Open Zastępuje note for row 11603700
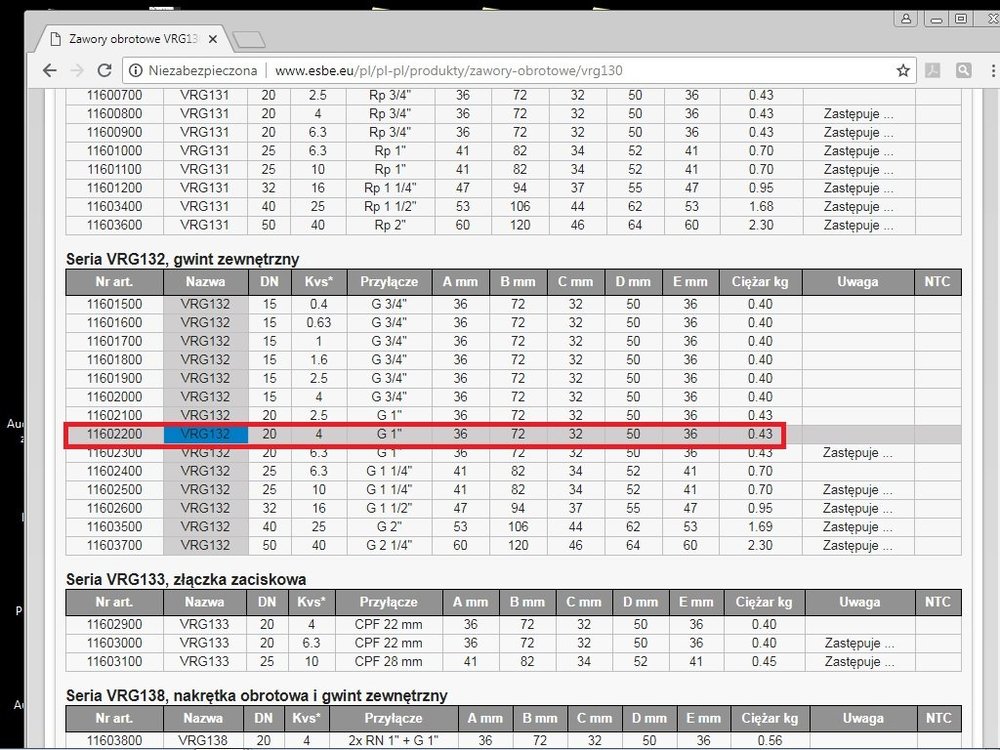 (x=858, y=546)
